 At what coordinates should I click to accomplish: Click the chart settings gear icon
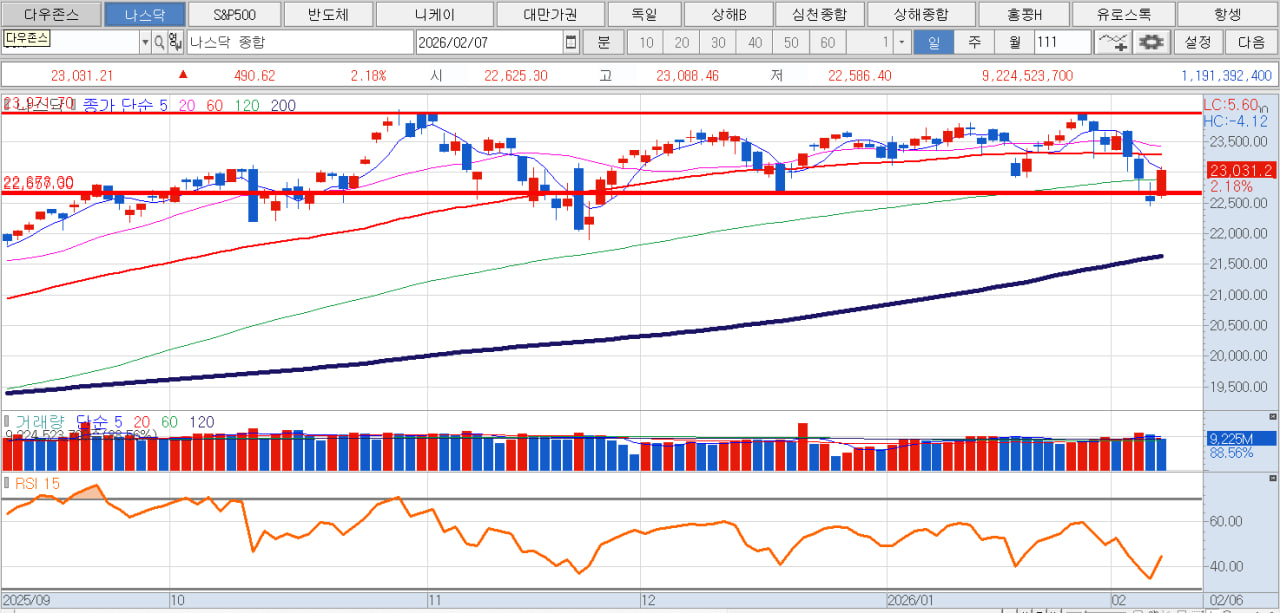[1152, 42]
